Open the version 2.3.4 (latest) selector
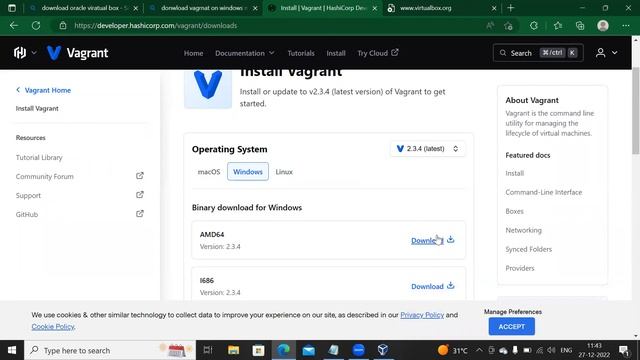 427,149
